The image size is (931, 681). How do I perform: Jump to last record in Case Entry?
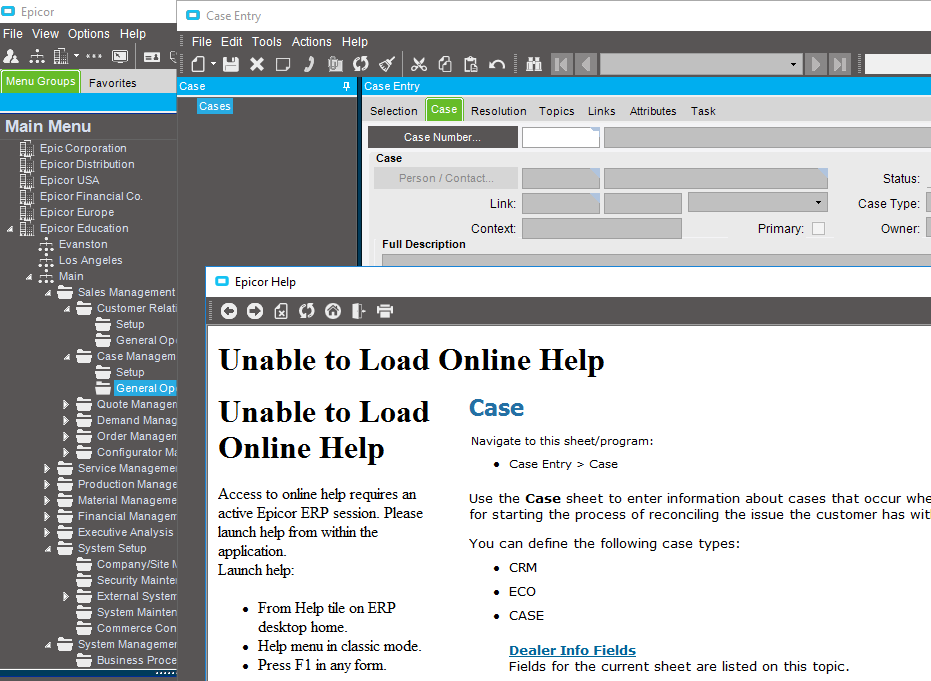point(840,64)
